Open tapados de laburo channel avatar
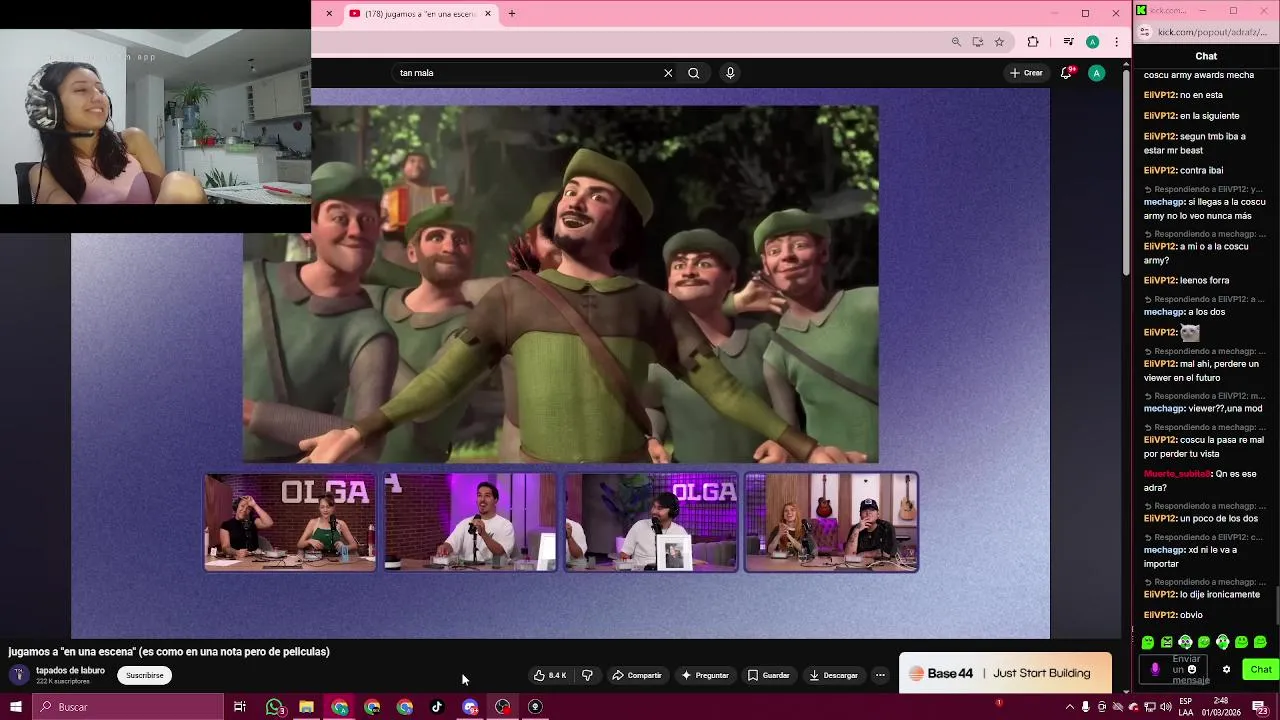The height and width of the screenshot is (720, 1280). click(18, 675)
